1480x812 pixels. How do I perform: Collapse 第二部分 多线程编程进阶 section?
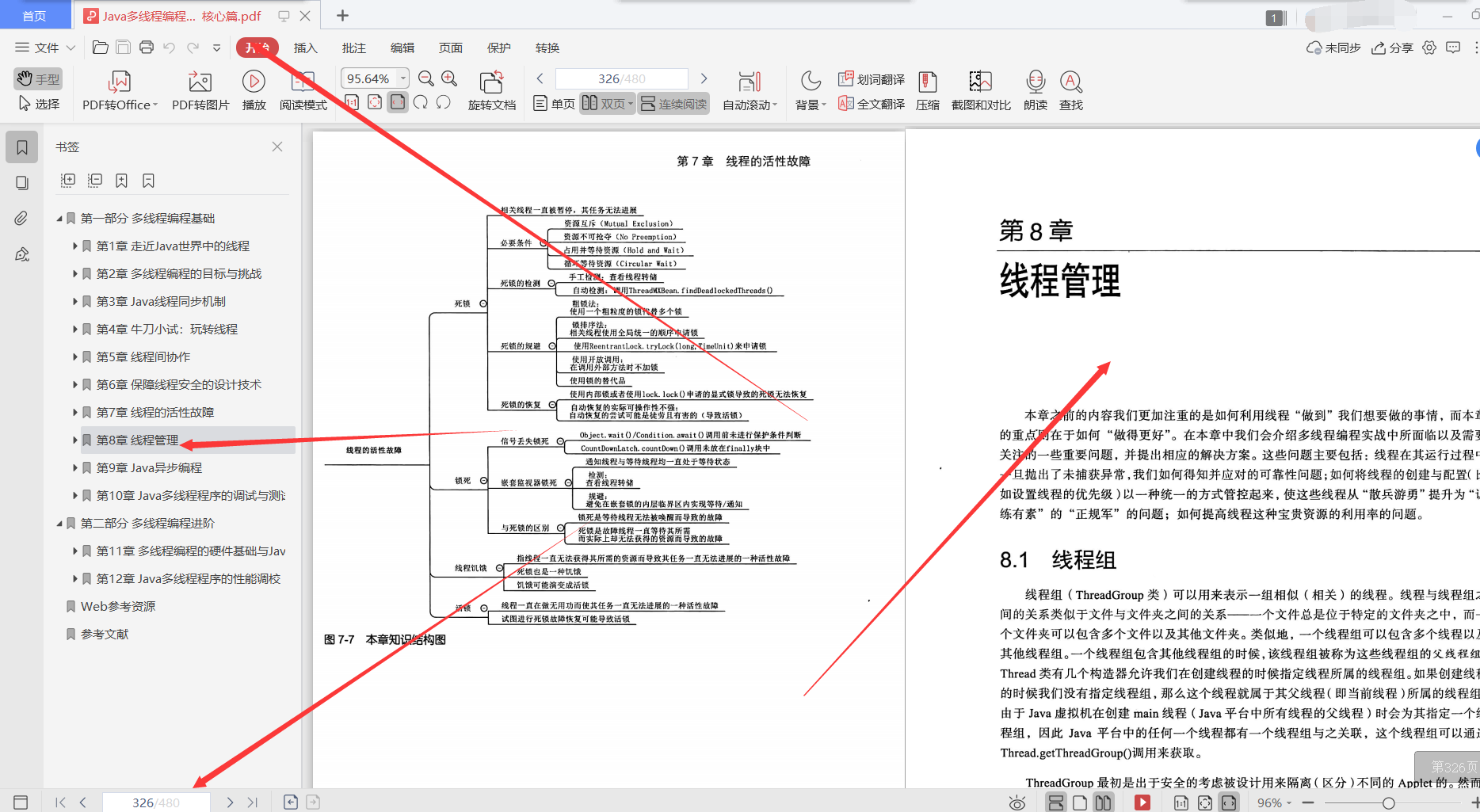59,523
